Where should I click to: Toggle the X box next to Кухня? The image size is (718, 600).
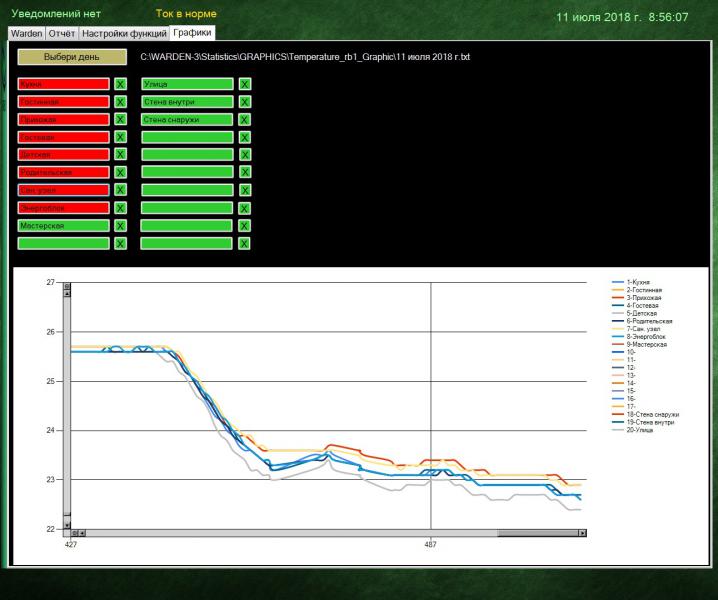tap(120, 85)
